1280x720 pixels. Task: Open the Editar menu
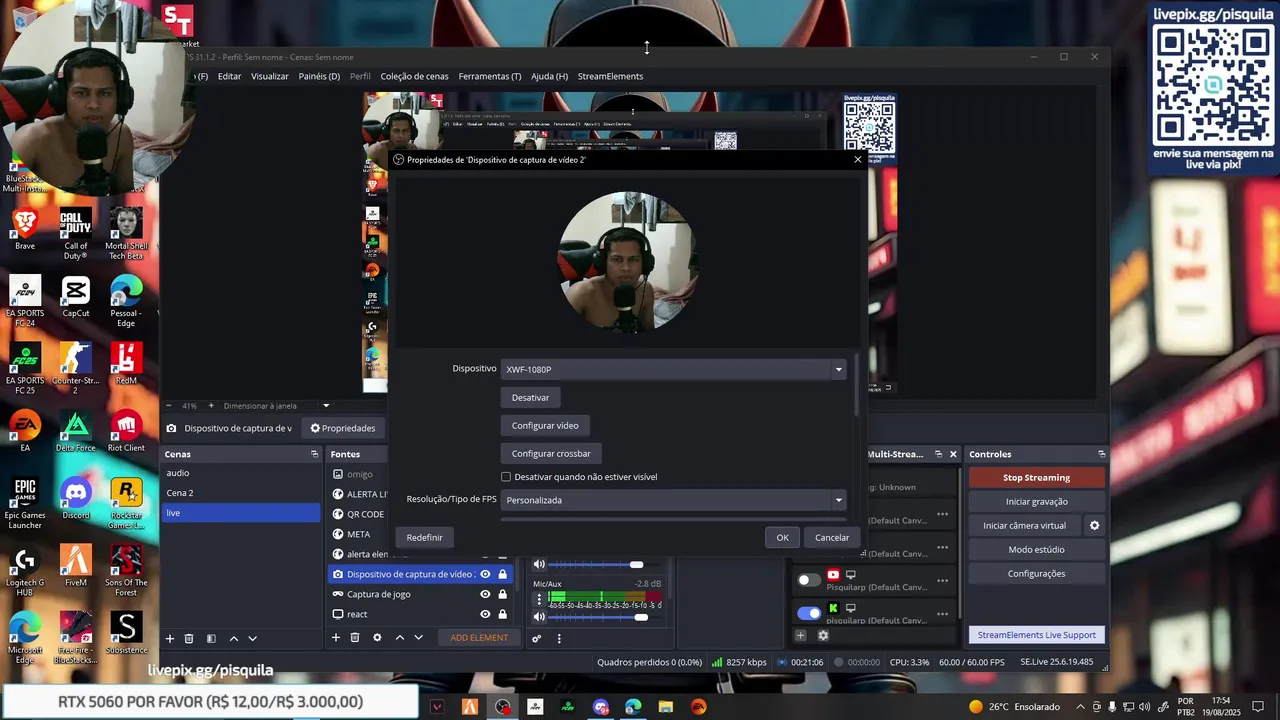[230, 76]
